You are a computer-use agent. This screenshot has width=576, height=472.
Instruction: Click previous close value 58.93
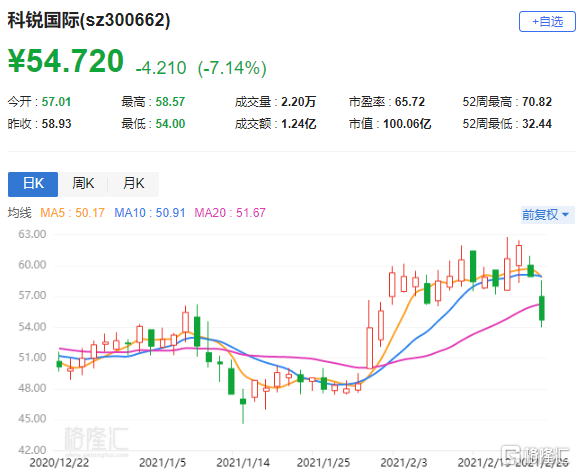pos(56,124)
